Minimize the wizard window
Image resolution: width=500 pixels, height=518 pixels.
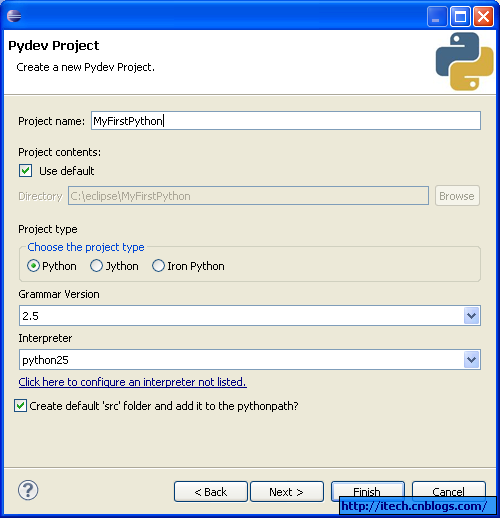[x=437, y=16]
